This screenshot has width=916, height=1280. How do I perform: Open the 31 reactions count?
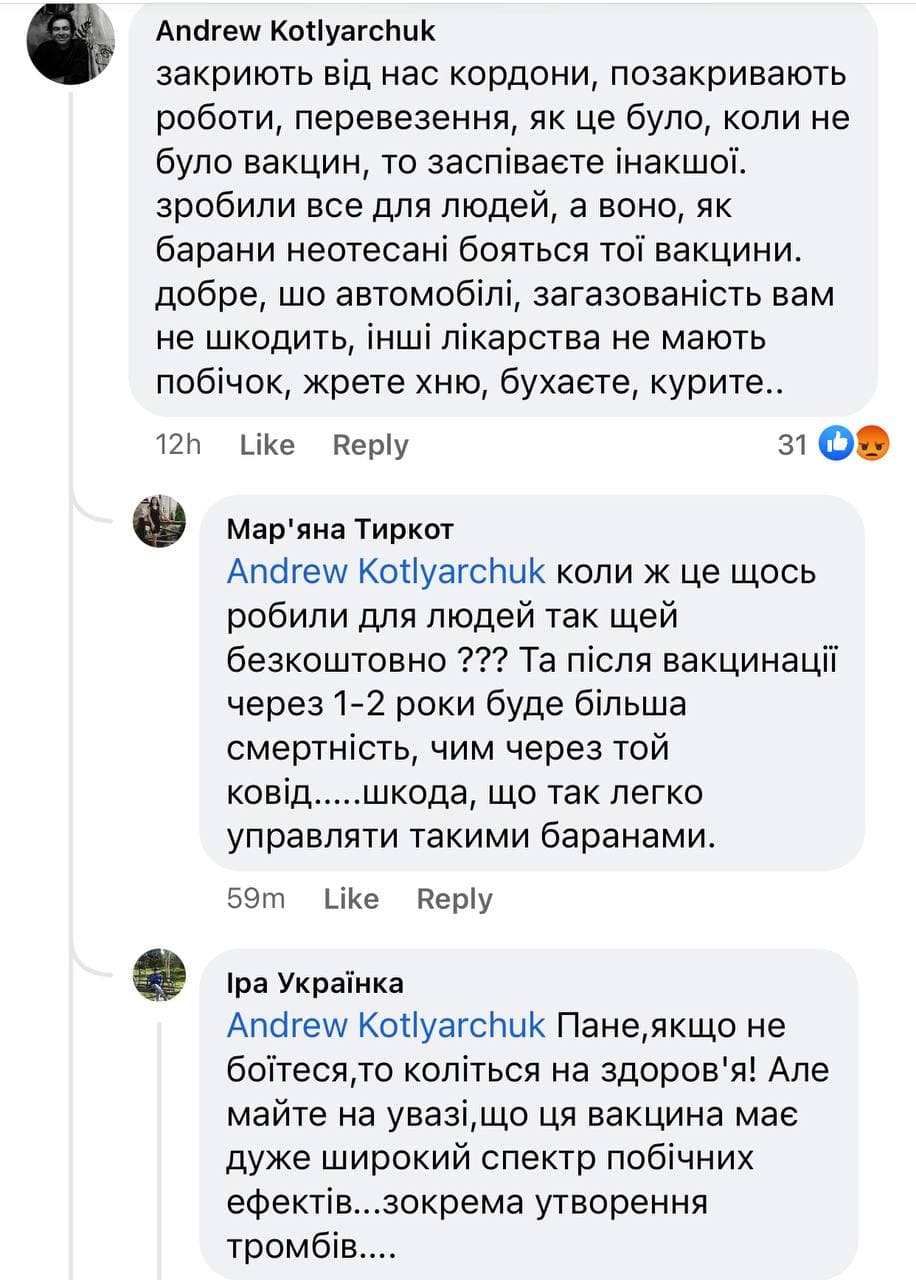tap(792, 445)
